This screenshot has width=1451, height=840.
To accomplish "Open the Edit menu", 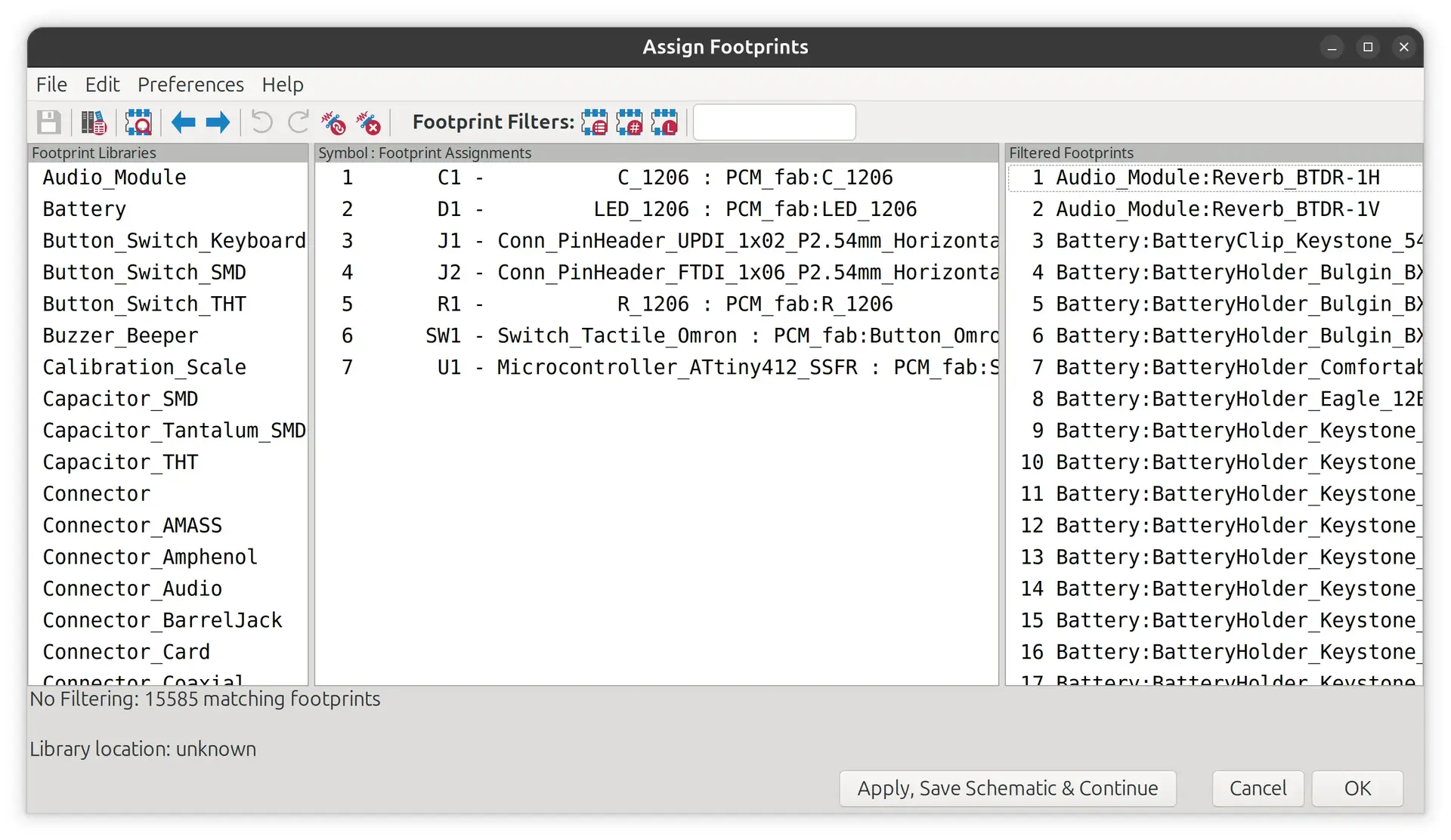I will click(102, 85).
